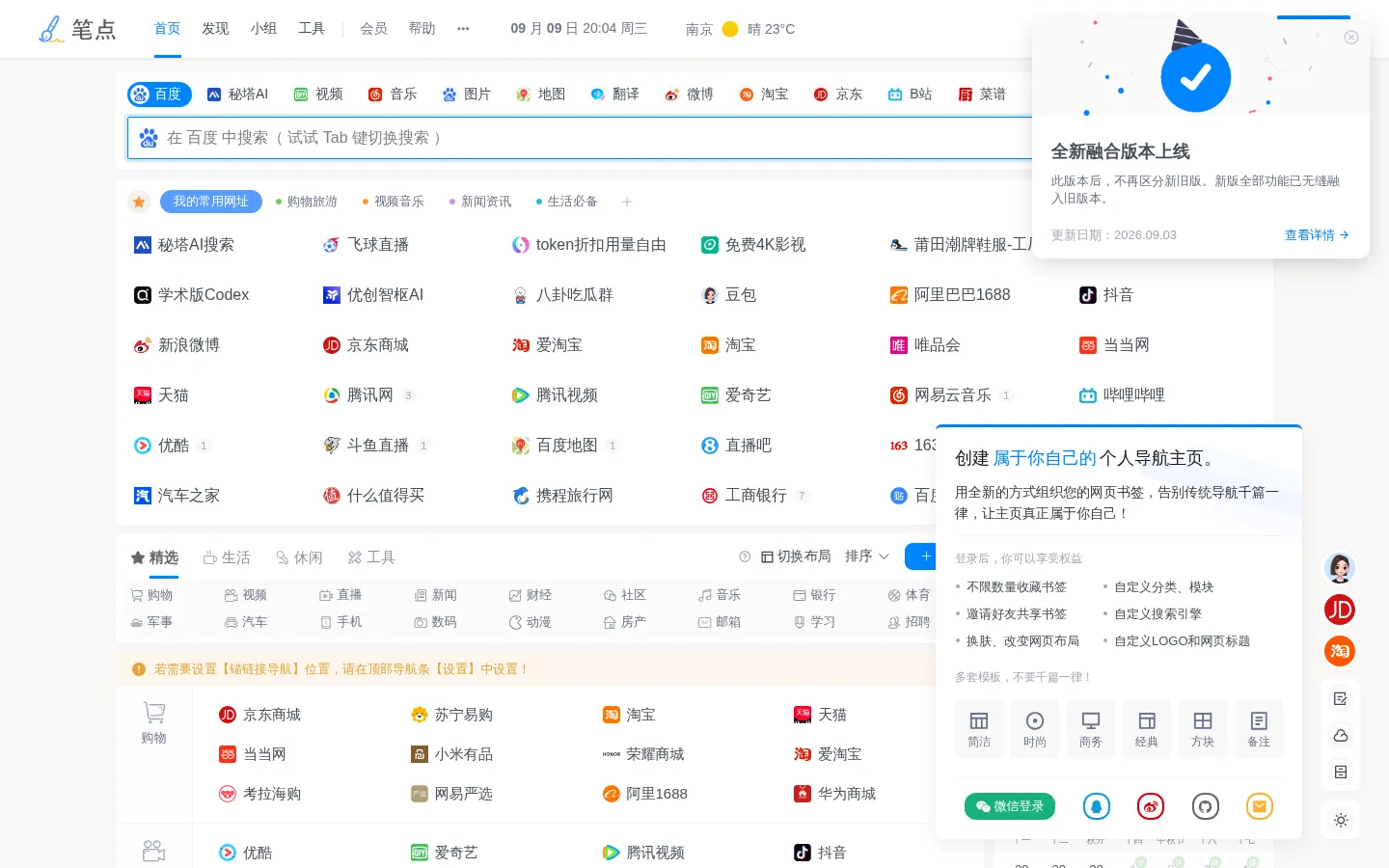
Task: Log in with the GitHub icon
Action: point(1206,806)
